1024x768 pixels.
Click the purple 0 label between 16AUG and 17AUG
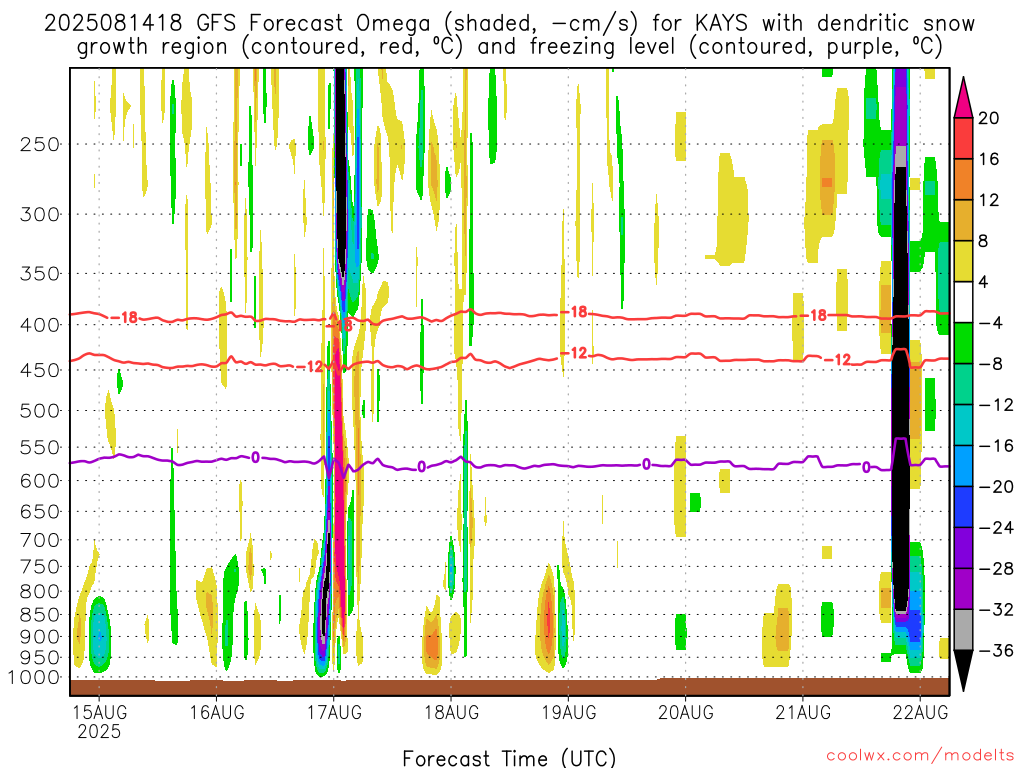pos(255,457)
